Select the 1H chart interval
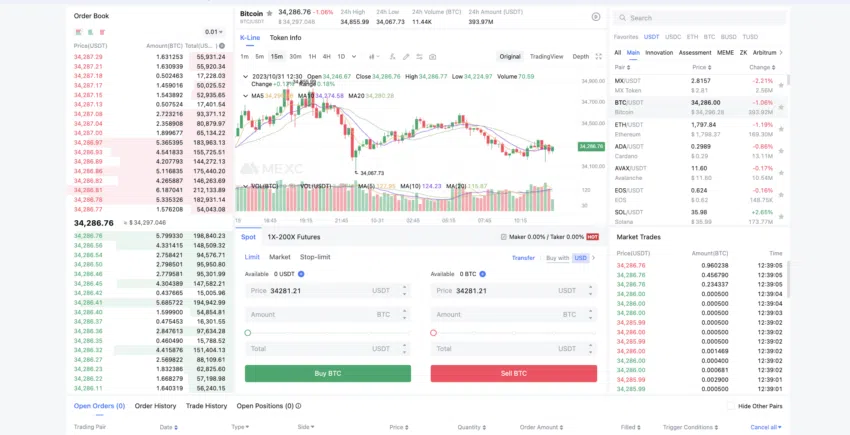The width and height of the screenshot is (850, 435). tap(312, 56)
